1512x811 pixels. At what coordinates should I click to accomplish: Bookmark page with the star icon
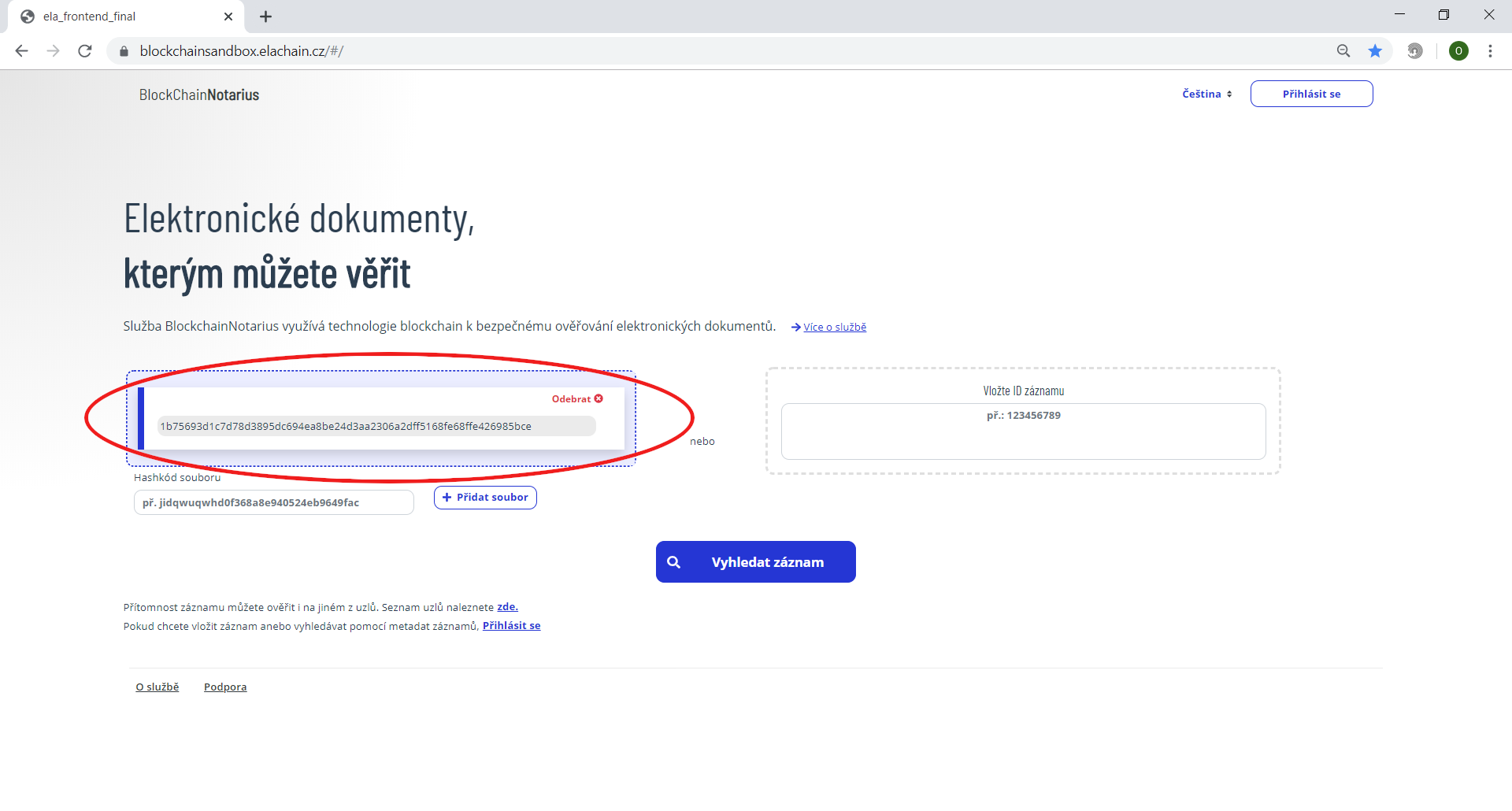click(1375, 51)
